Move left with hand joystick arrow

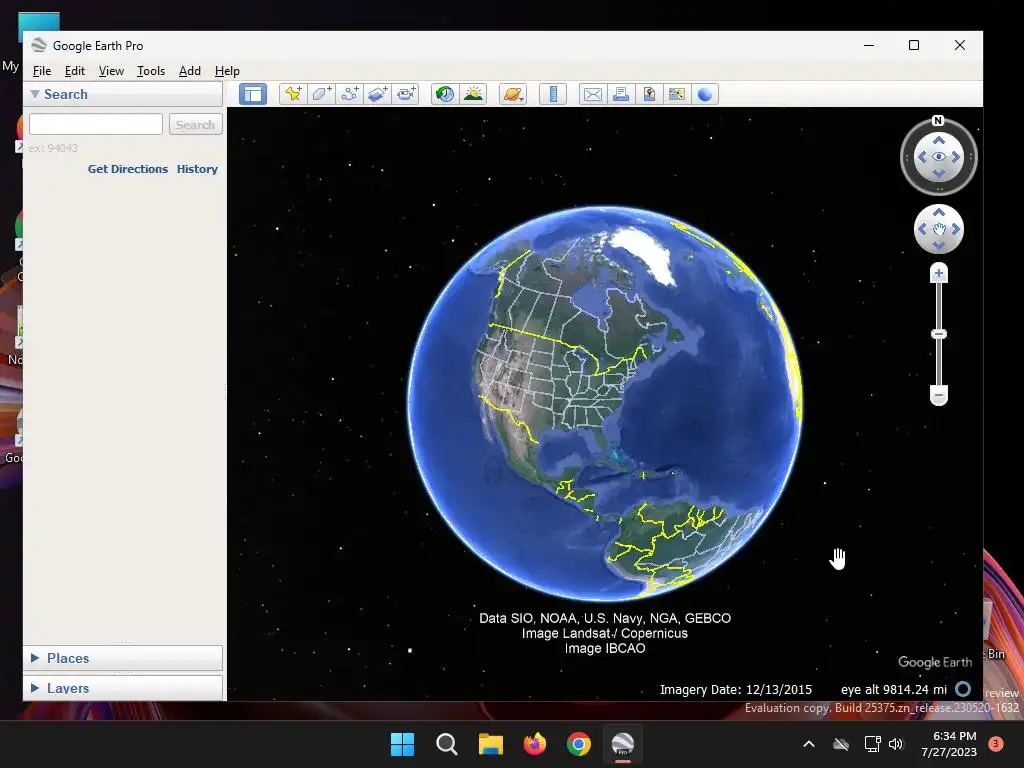[922, 229]
